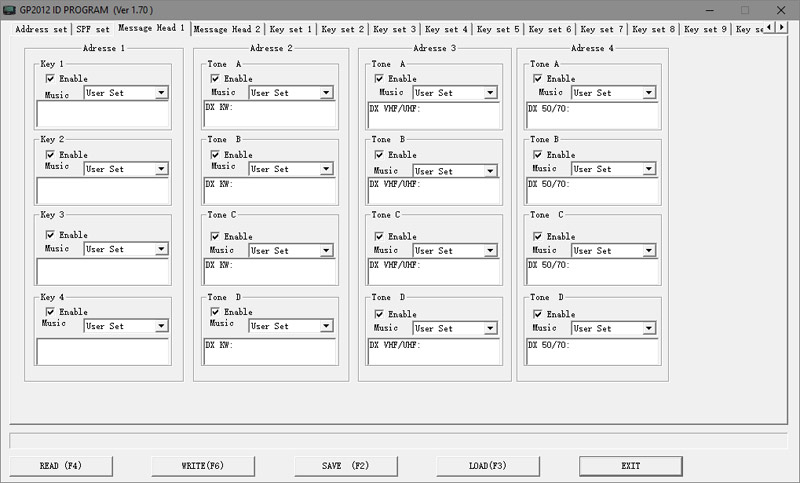
Task: Open Music dropdown for Adresse 3 Tone D
Action: (x=490, y=328)
